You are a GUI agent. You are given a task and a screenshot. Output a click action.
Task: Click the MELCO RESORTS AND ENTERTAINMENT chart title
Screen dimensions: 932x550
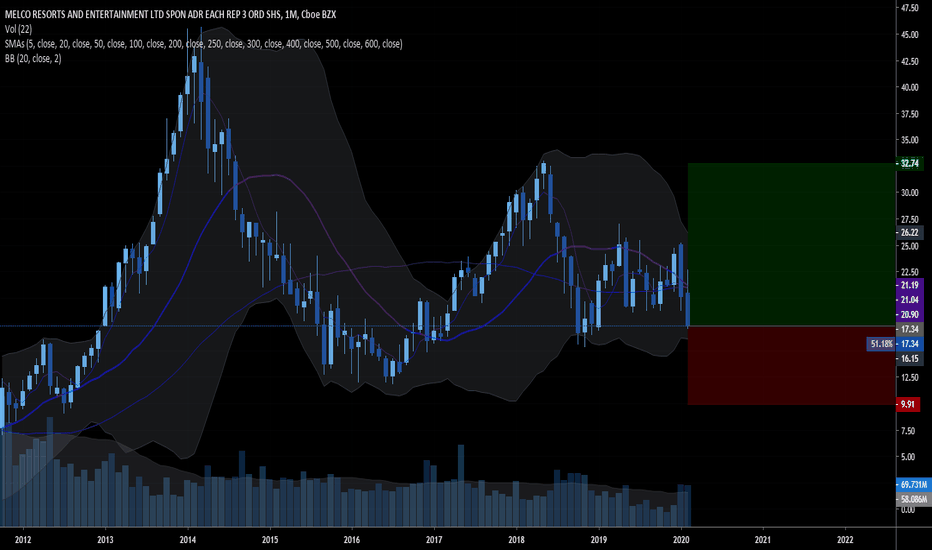click(x=170, y=14)
